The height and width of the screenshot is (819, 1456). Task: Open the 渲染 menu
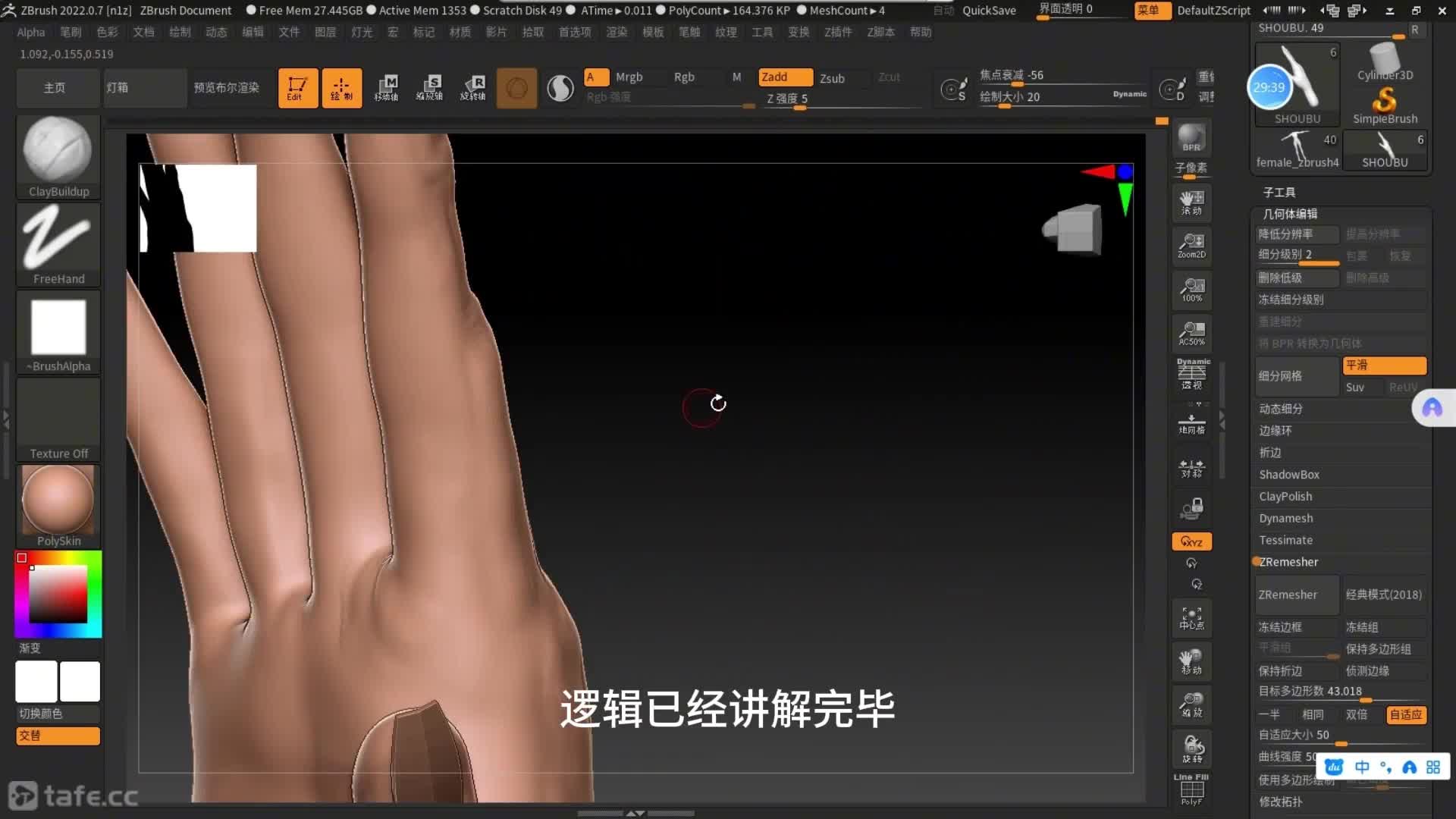click(x=616, y=32)
